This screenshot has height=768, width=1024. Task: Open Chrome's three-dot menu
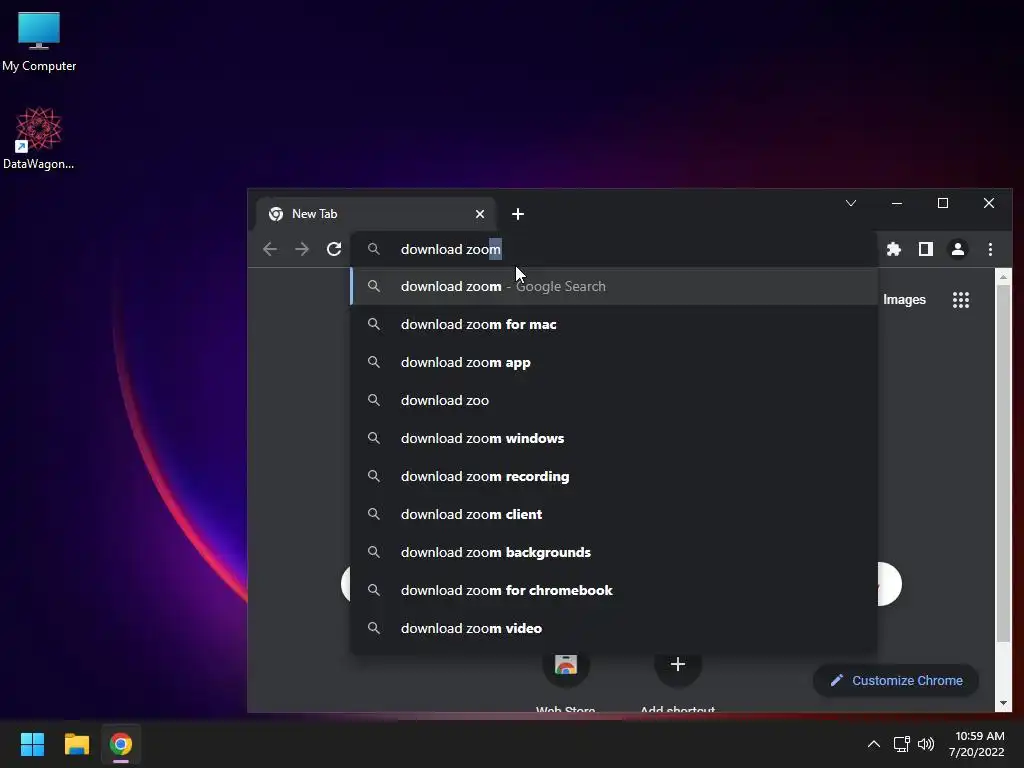(x=990, y=249)
